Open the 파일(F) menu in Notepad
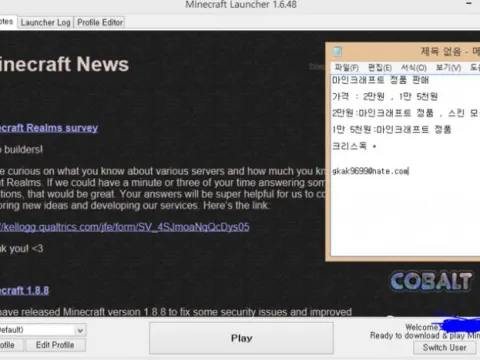Viewport: 480px width, 360px height. (346, 68)
